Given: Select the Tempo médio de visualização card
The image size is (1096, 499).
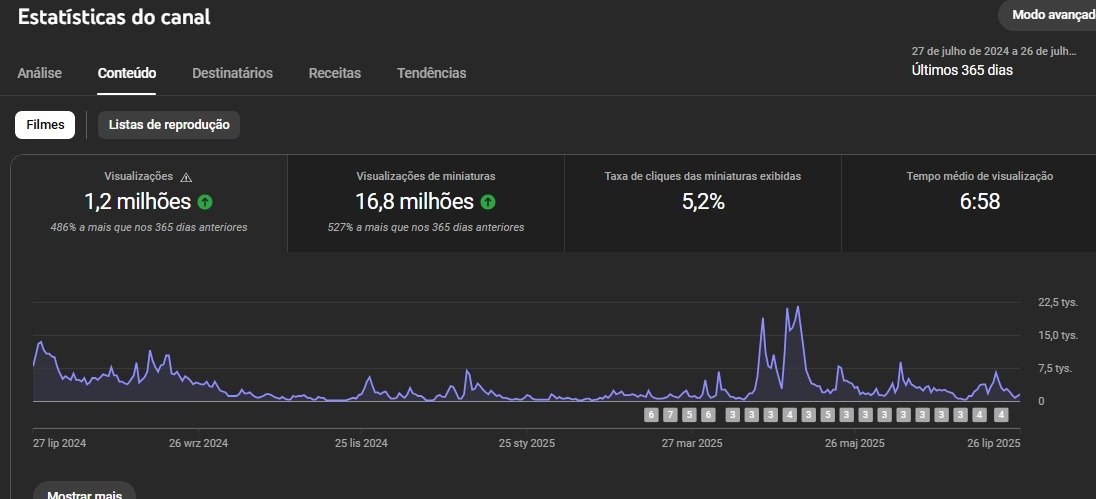Looking at the screenshot, I should 969,203.
